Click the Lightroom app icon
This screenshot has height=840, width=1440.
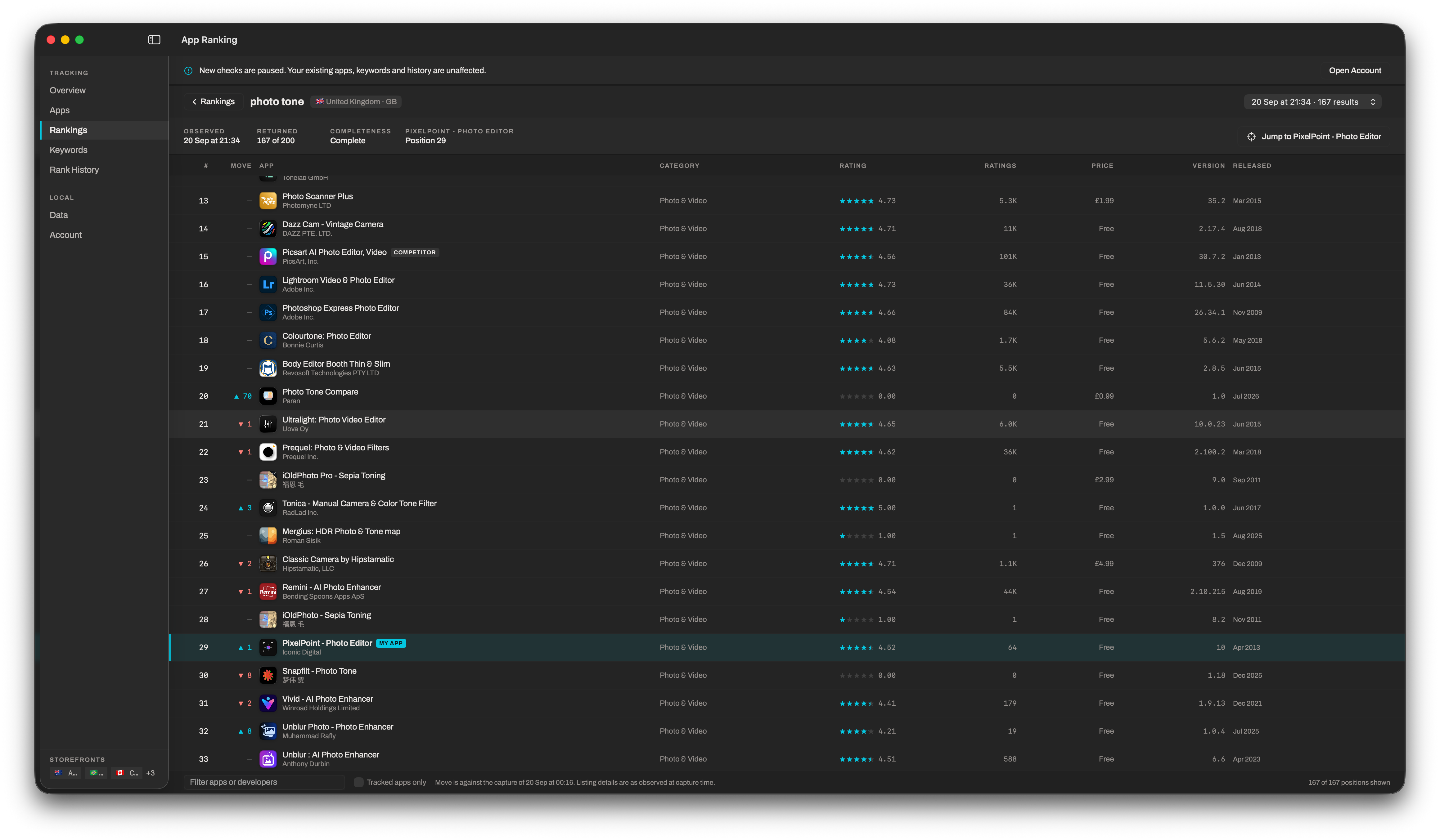click(x=268, y=284)
